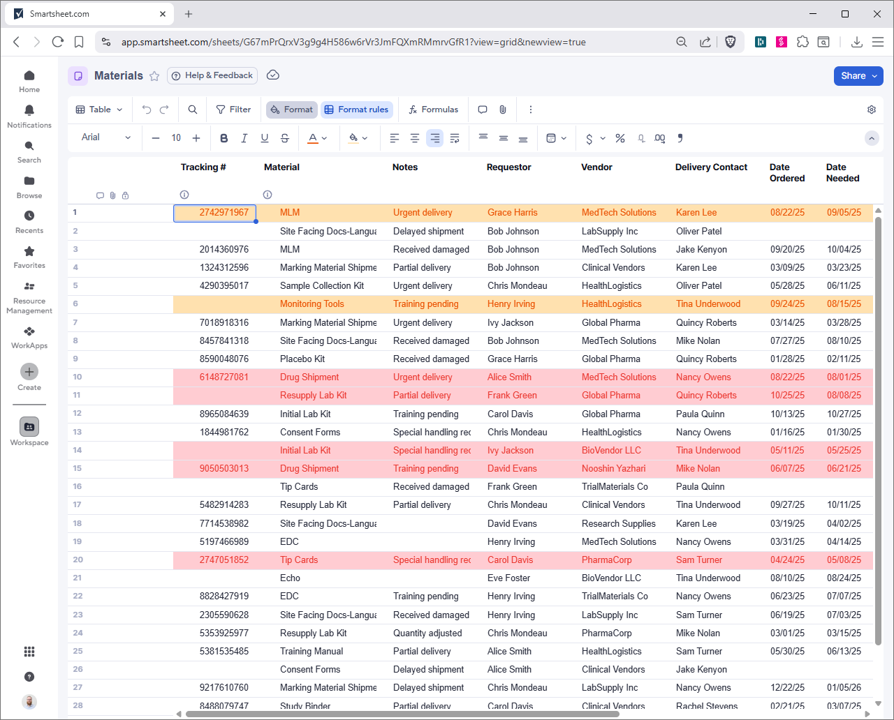Open the text color picker
This screenshot has width=894, height=720.
tap(316, 138)
